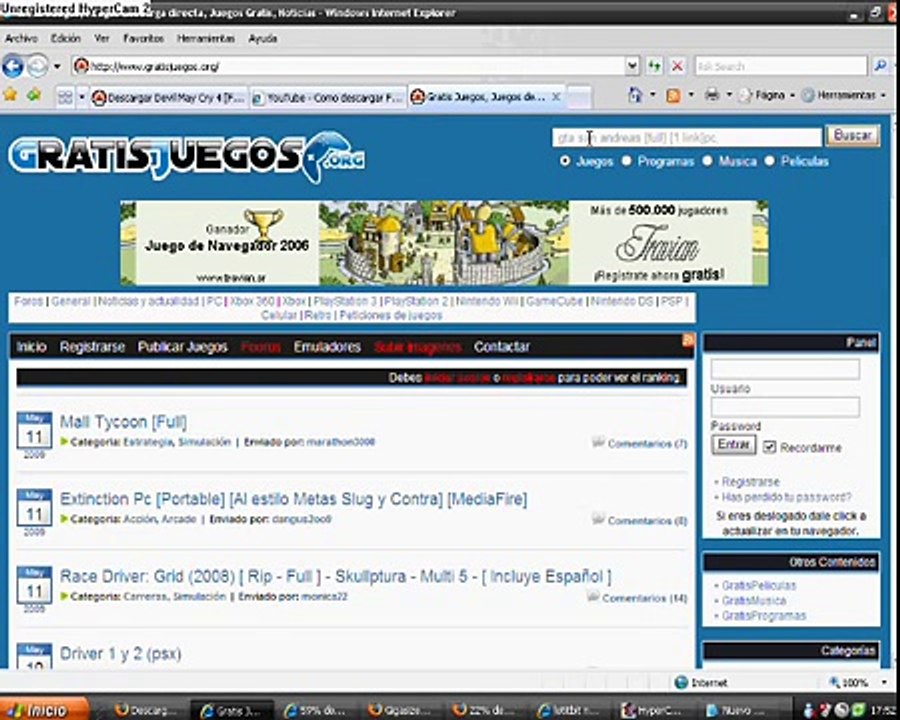900x720 pixels.
Task: Click the Internet zone globe icon in status bar
Action: (x=681, y=683)
